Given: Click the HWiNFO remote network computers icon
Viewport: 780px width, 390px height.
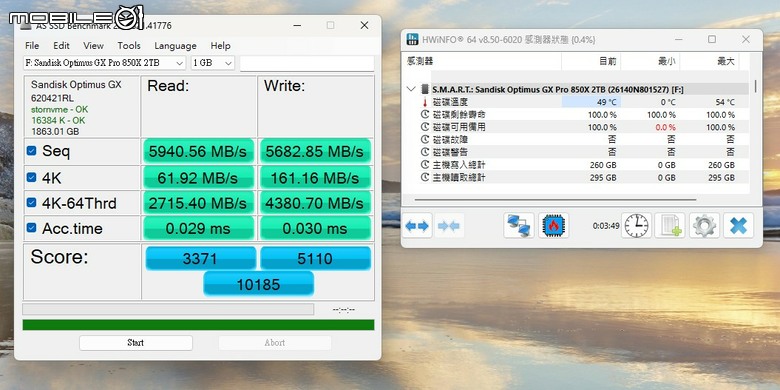Looking at the screenshot, I should click(519, 226).
